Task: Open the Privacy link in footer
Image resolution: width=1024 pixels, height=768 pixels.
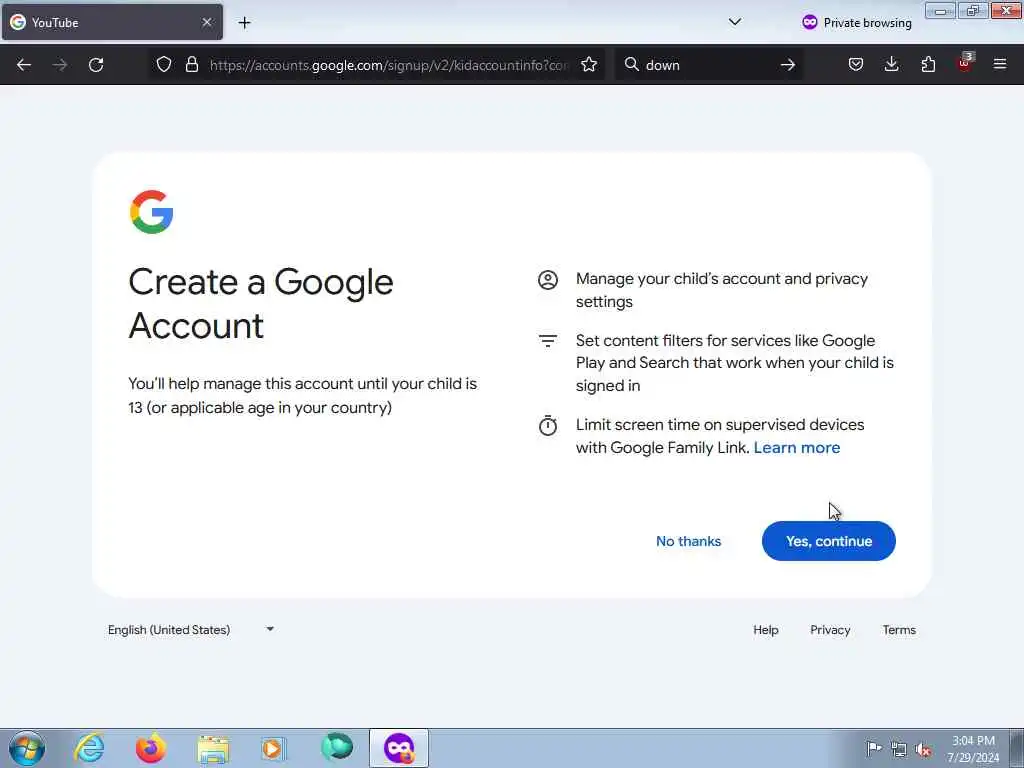Action: [x=830, y=630]
